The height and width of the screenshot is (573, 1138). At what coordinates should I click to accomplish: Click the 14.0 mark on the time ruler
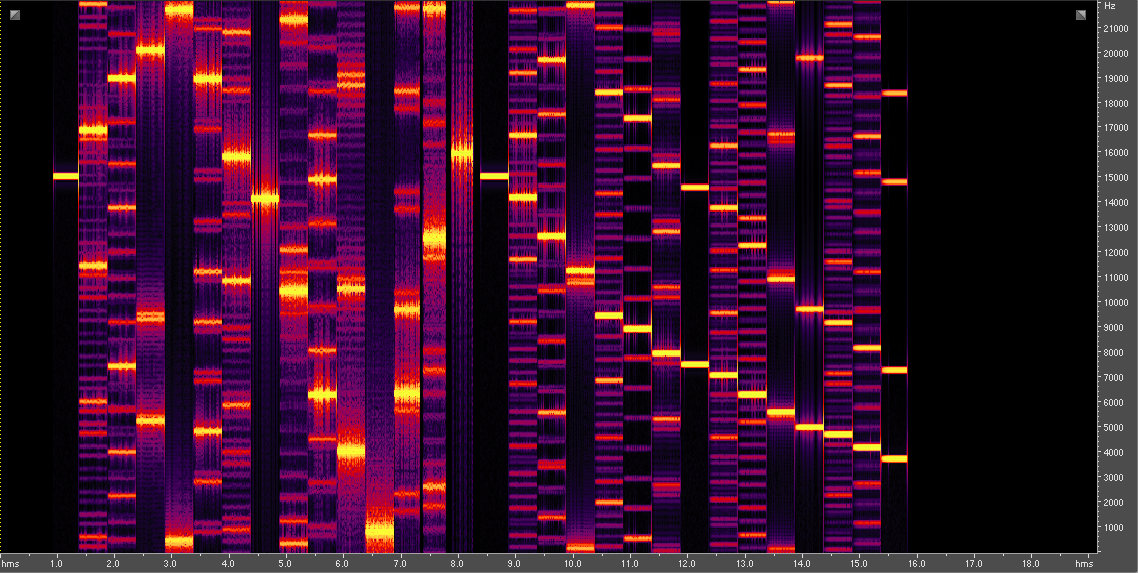801,563
